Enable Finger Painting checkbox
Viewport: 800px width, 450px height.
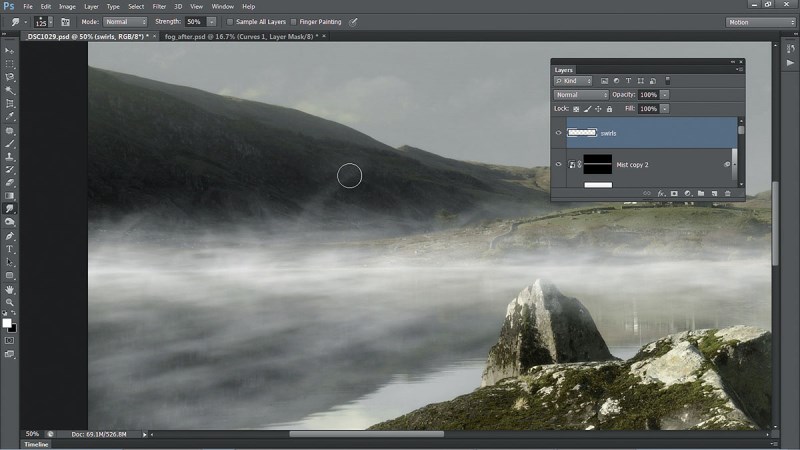(293, 22)
